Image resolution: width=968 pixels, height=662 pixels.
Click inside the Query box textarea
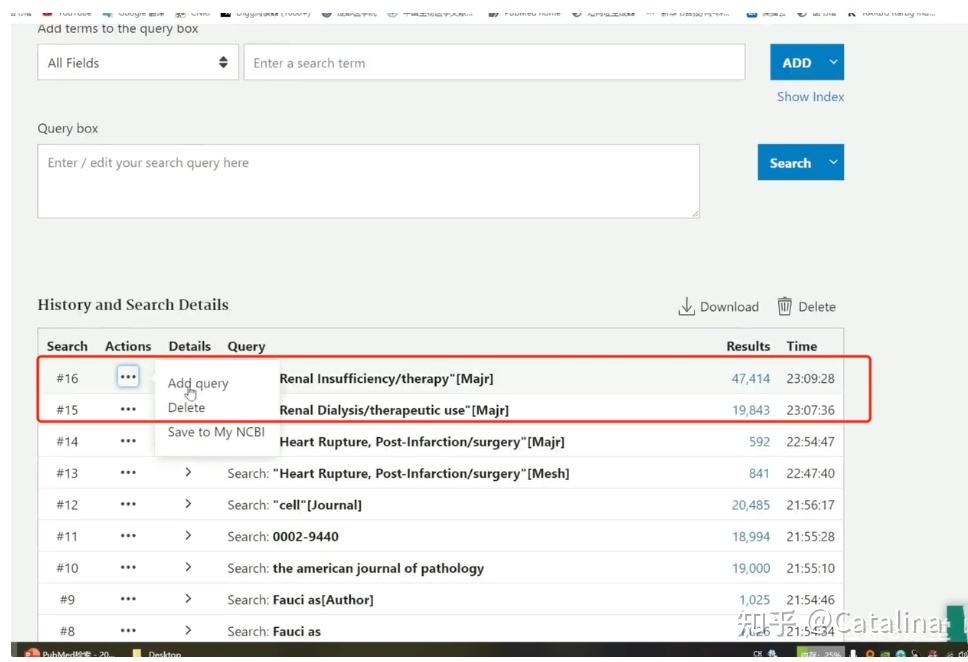point(368,181)
